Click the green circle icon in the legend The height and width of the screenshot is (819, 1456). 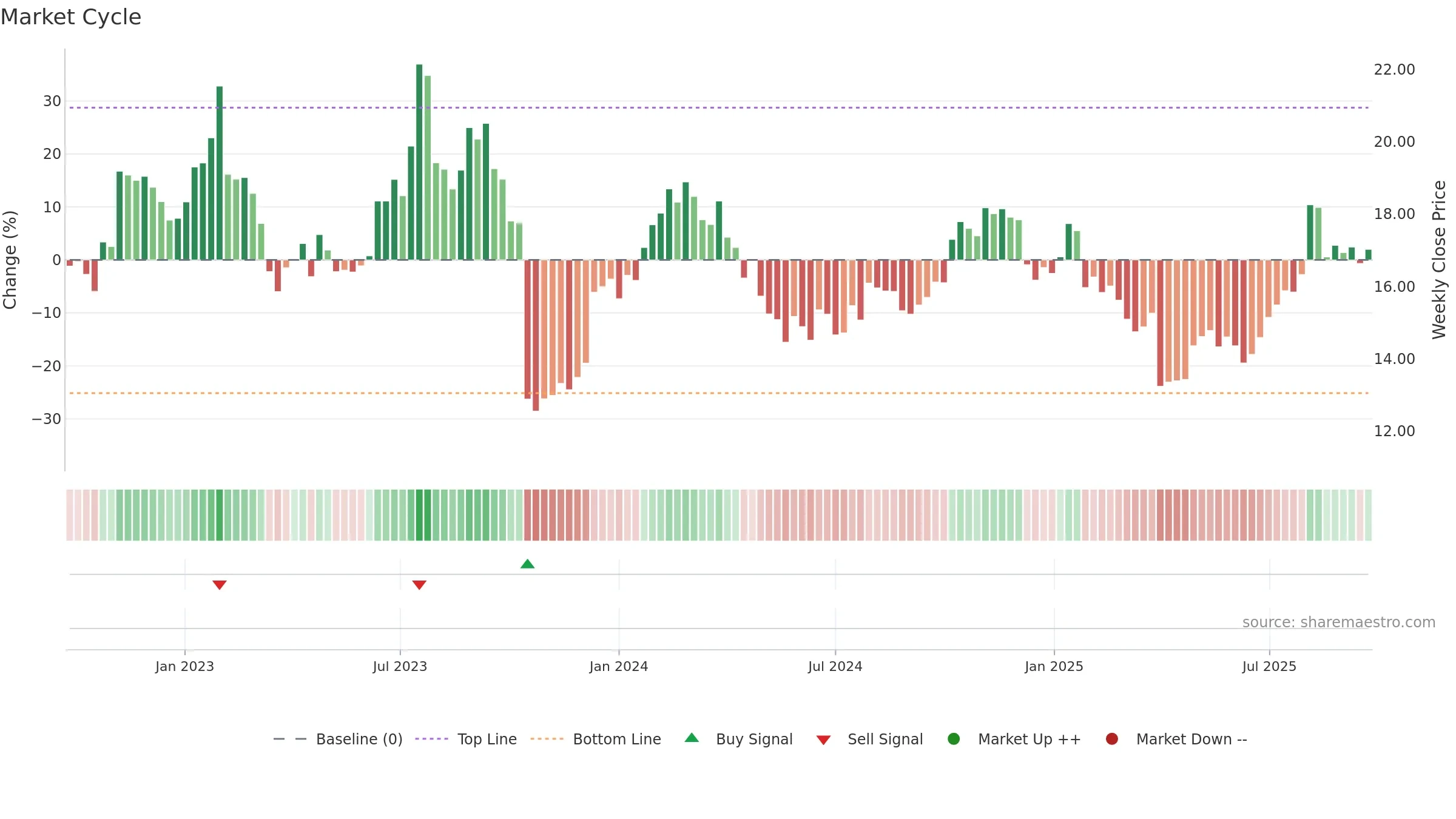(954, 739)
